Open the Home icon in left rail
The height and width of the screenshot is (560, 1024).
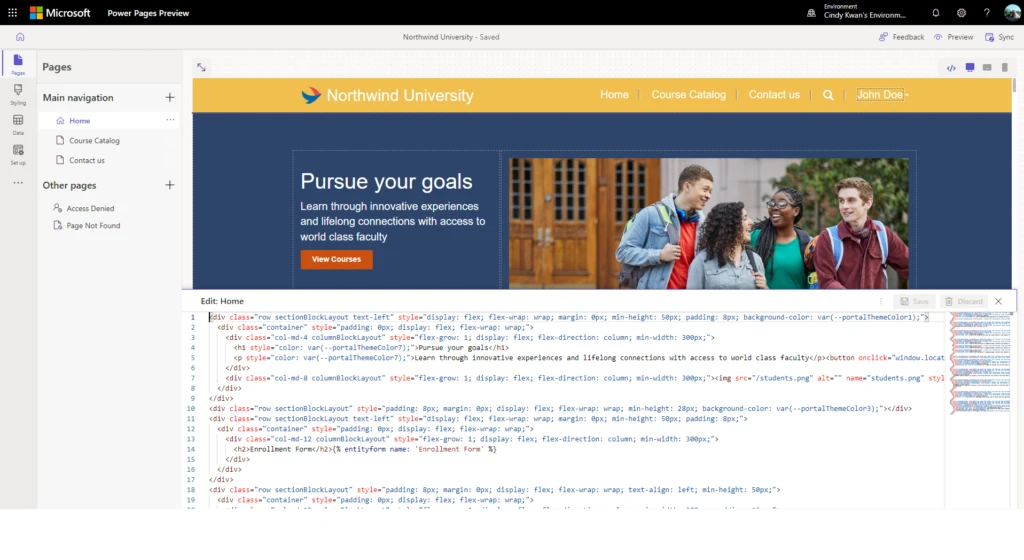pos(20,37)
